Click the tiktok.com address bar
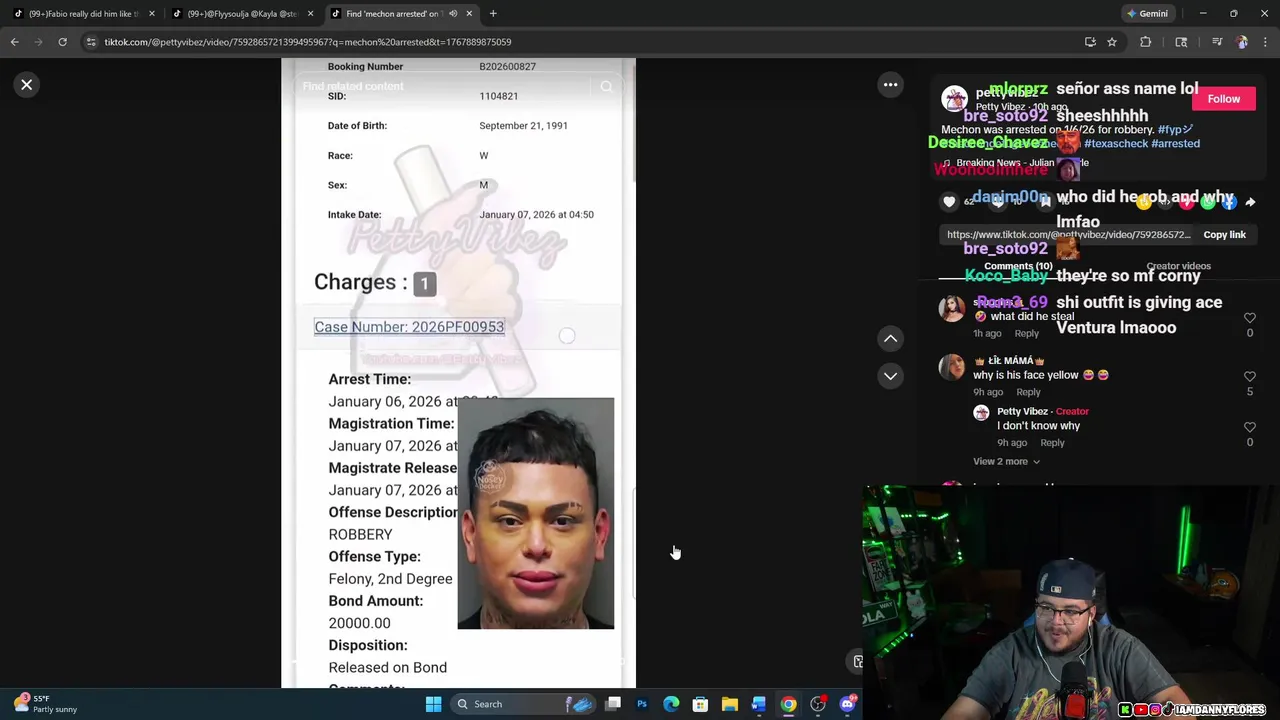The width and height of the screenshot is (1280, 720). [590, 42]
